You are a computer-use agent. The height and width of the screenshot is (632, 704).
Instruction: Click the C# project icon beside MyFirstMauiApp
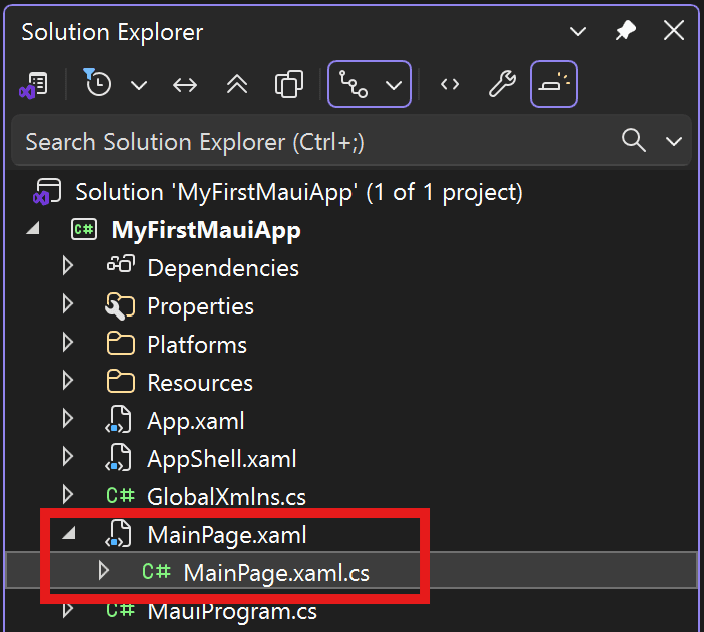84,230
